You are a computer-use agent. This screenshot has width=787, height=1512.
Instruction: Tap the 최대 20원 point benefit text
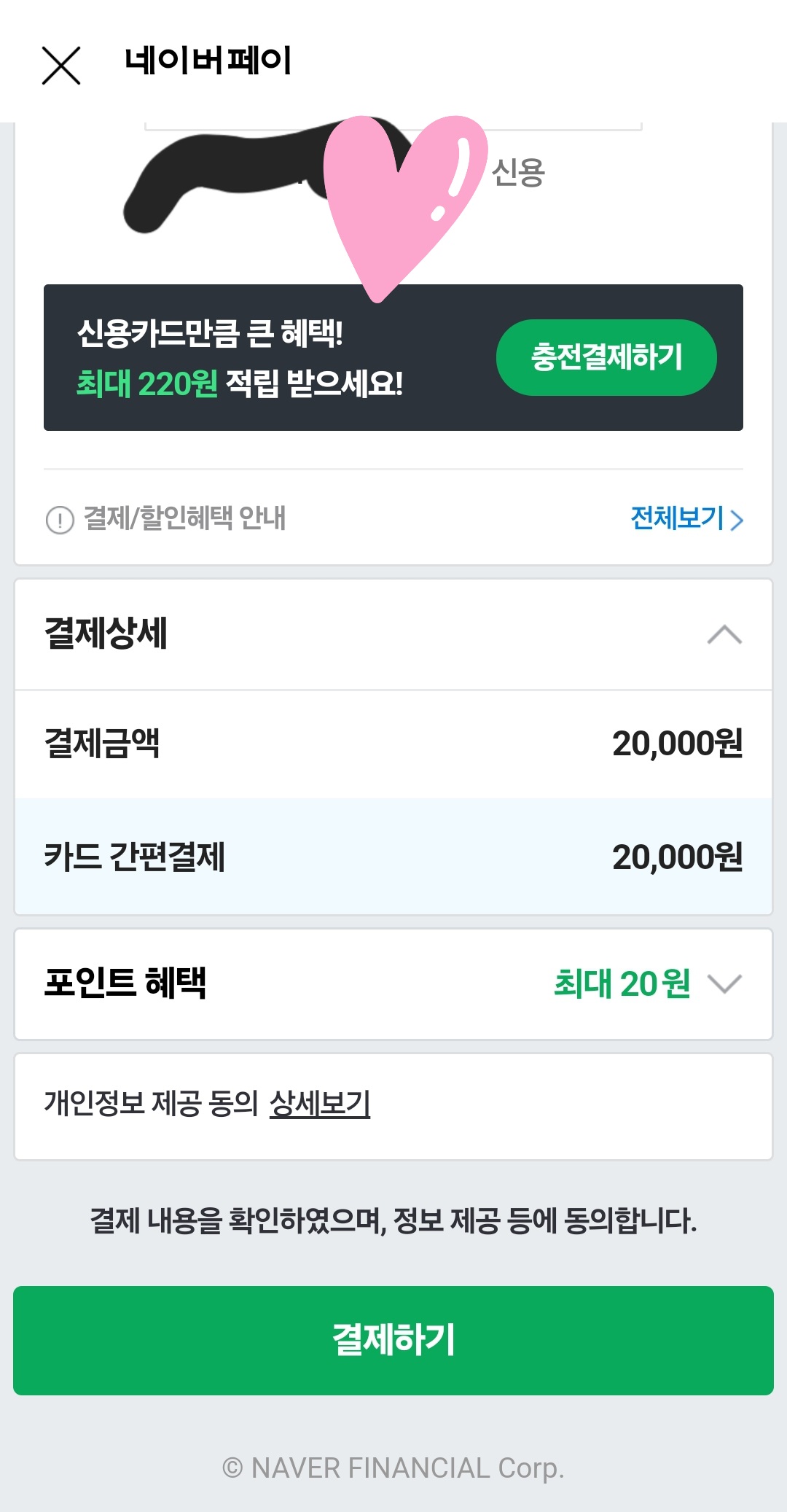[622, 983]
